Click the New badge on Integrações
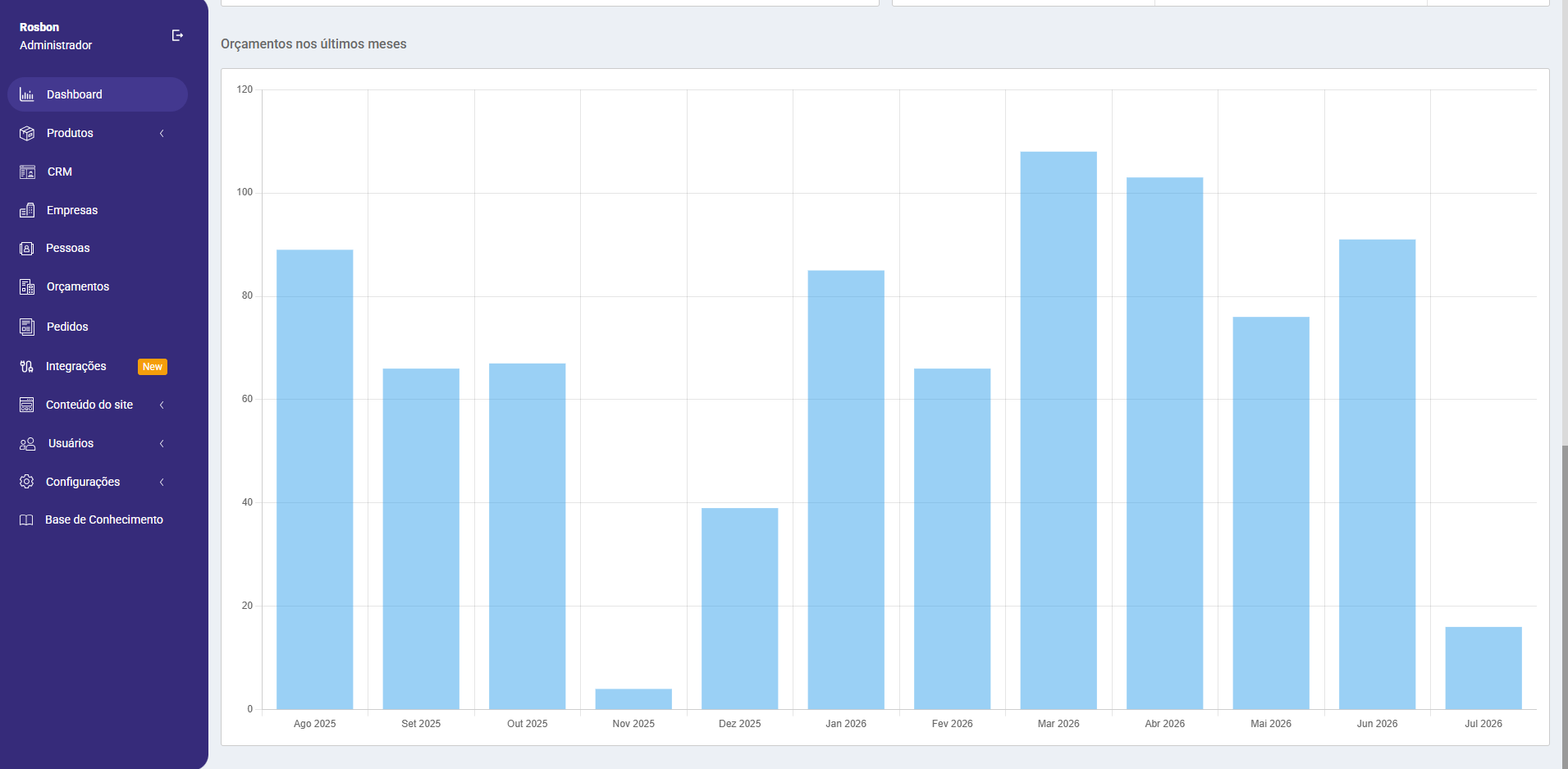1568x769 pixels. tap(153, 367)
